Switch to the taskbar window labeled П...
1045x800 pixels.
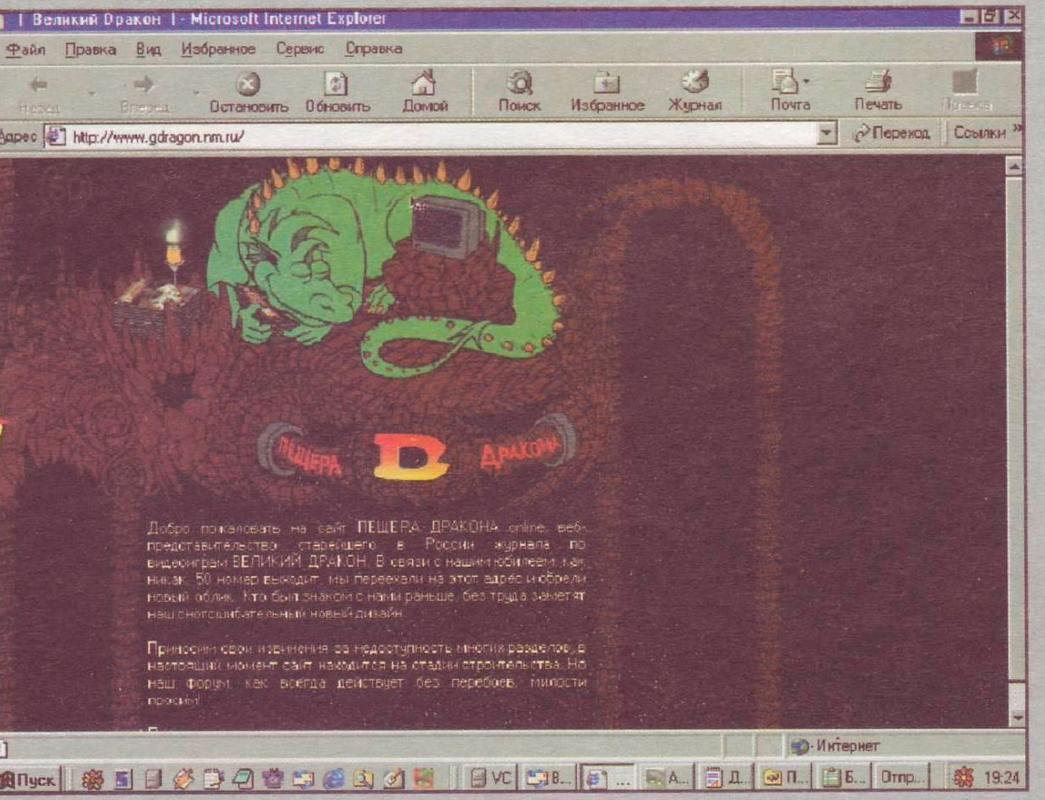[785, 777]
